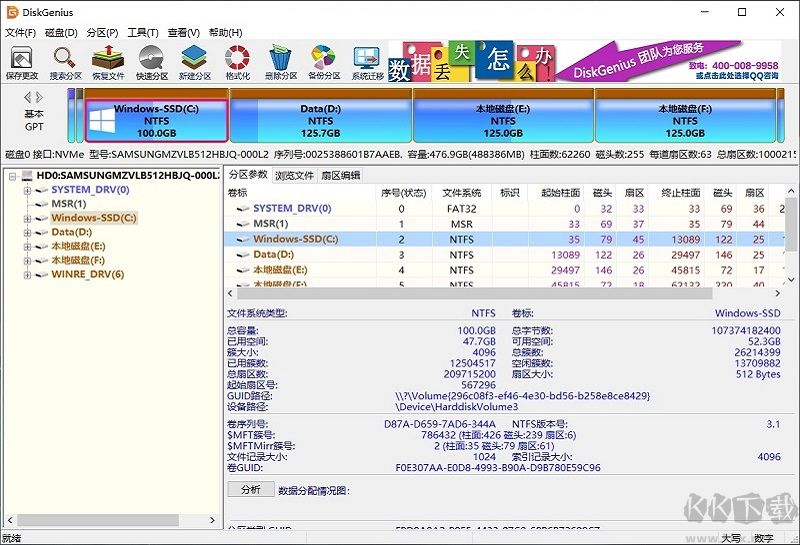800x545 pixels.
Task: Go to next disk with right arrow
Action: [39, 97]
